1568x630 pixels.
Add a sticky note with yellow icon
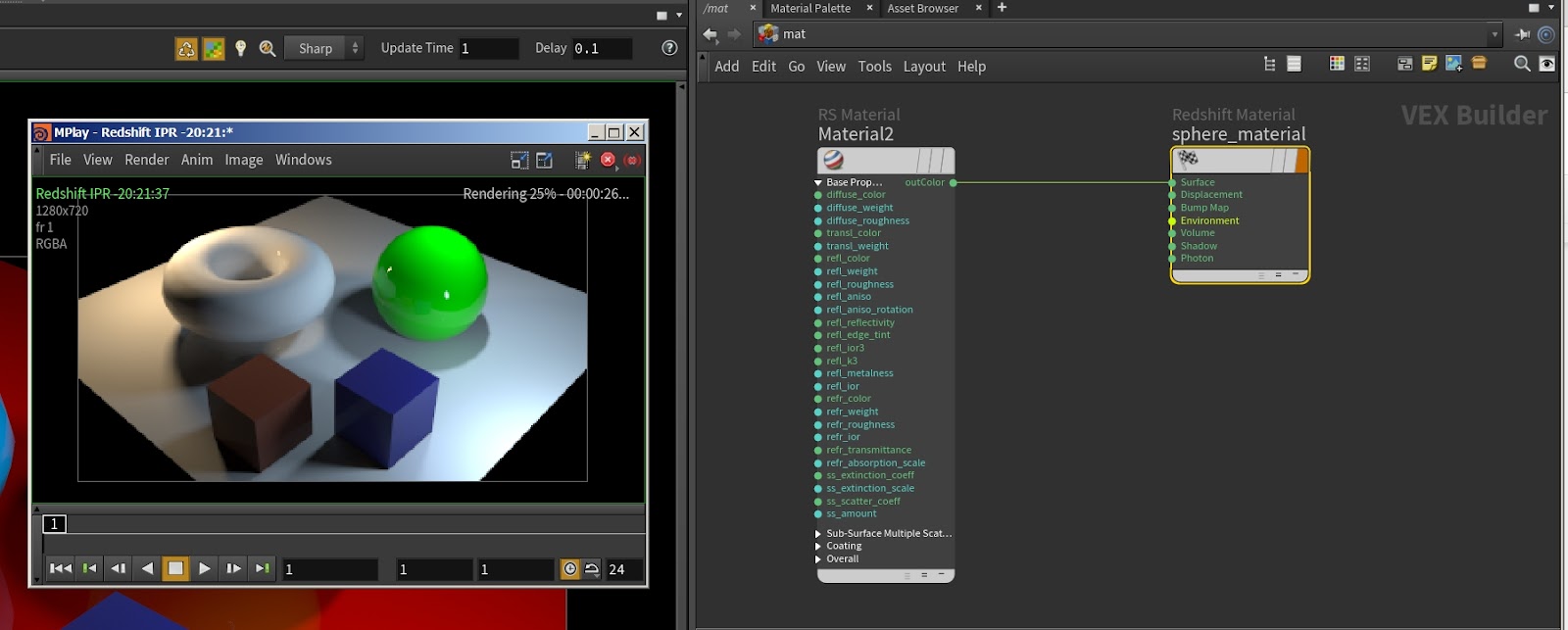[1429, 64]
